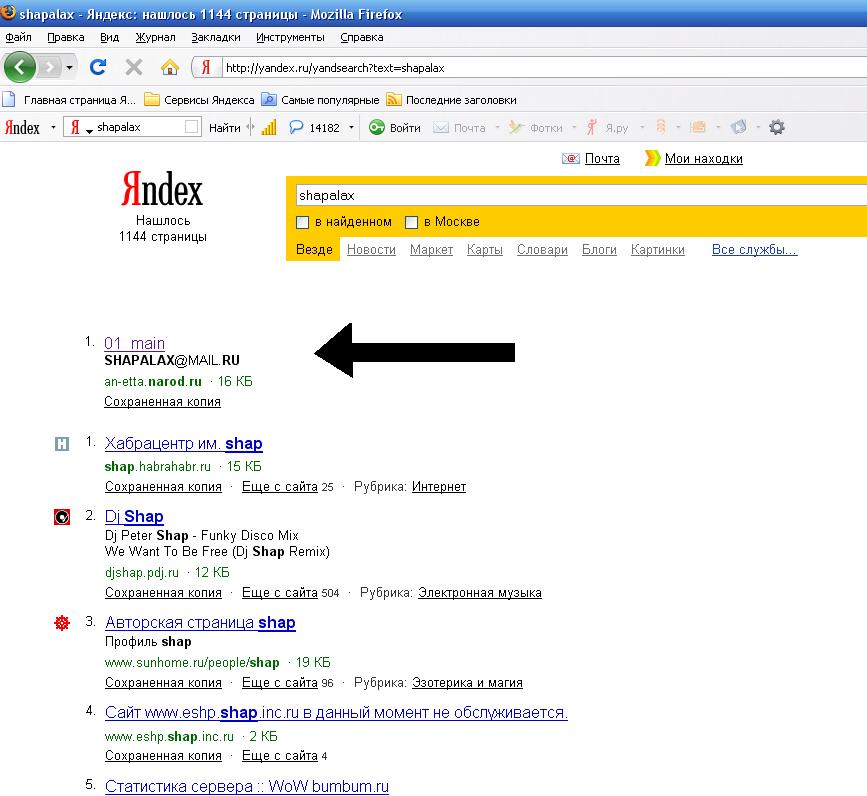This screenshot has height=796, width=867.
Task: Switch to the Словари tab
Action: [542, 250]
